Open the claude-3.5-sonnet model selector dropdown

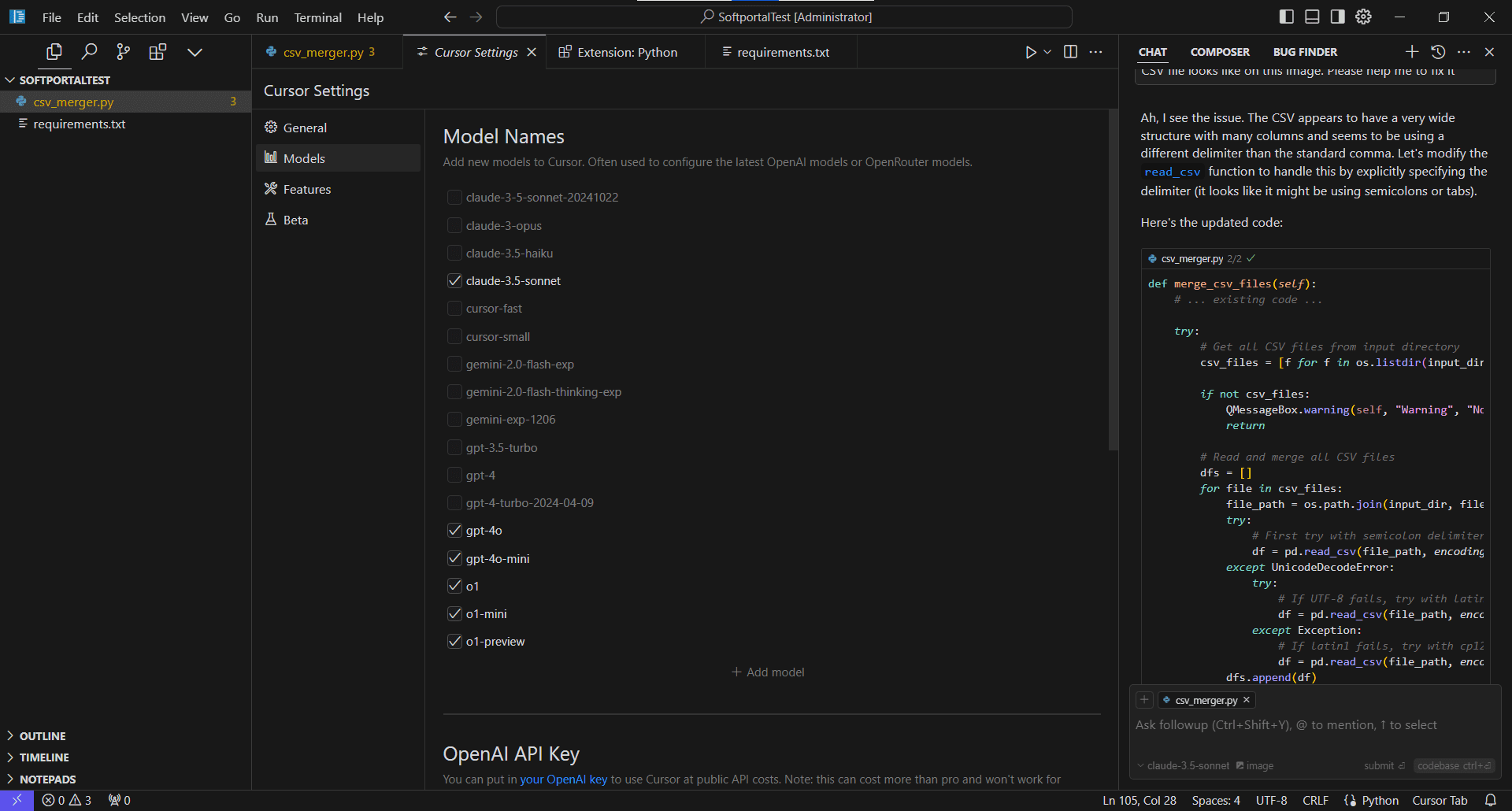[x=1183, y=766]
